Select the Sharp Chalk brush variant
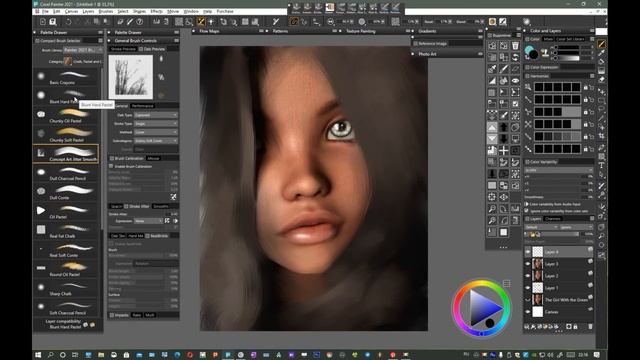Screen dimensions: 640x360 pos(67,288)
